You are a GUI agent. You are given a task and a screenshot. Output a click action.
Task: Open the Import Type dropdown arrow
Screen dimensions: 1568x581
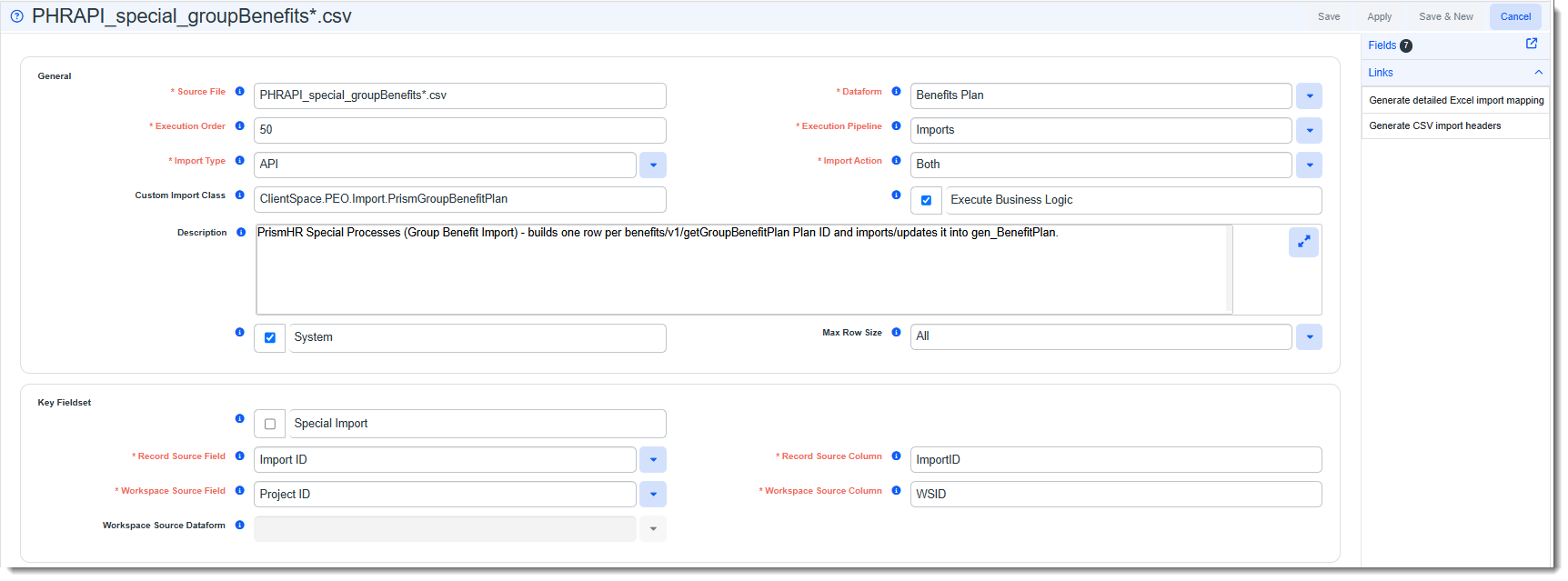[x=653, y=165]
